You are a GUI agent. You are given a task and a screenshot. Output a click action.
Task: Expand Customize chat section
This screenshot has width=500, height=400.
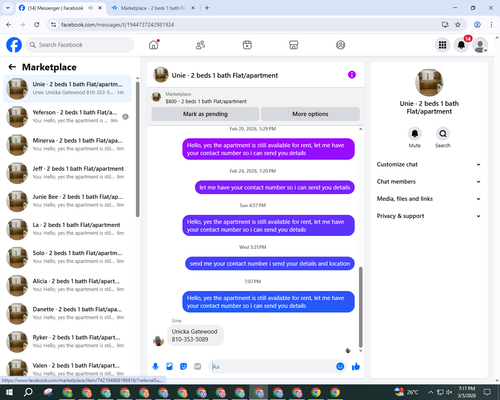[x=429, y=164]
